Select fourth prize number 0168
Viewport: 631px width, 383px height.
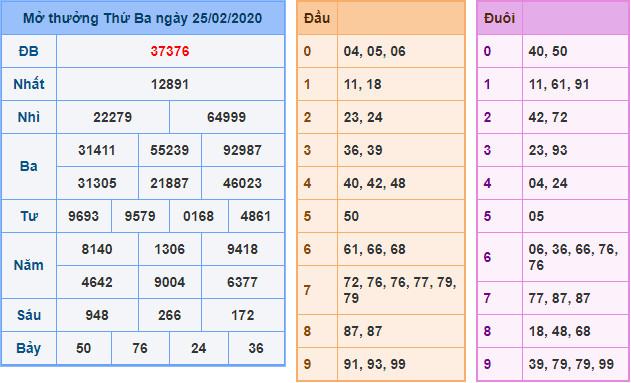coord(198,216)
